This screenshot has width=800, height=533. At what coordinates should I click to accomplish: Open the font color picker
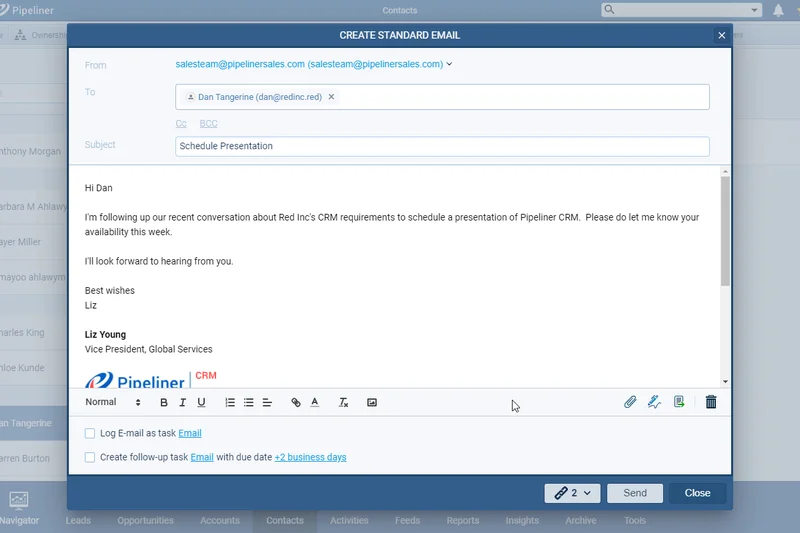pyautogui.click(x=315, y=402)
